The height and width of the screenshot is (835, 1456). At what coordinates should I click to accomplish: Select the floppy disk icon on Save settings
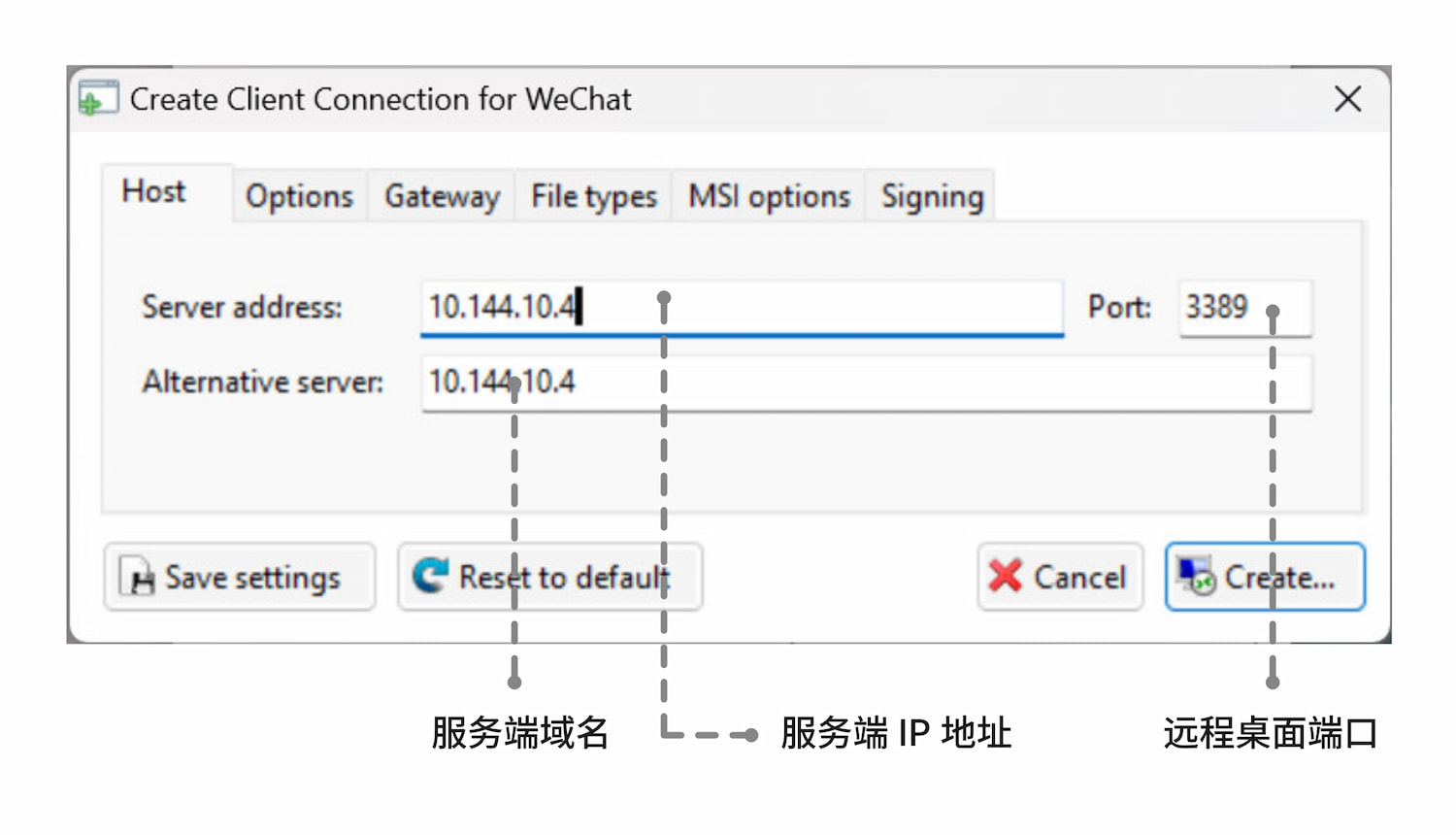tap(139, 577)
